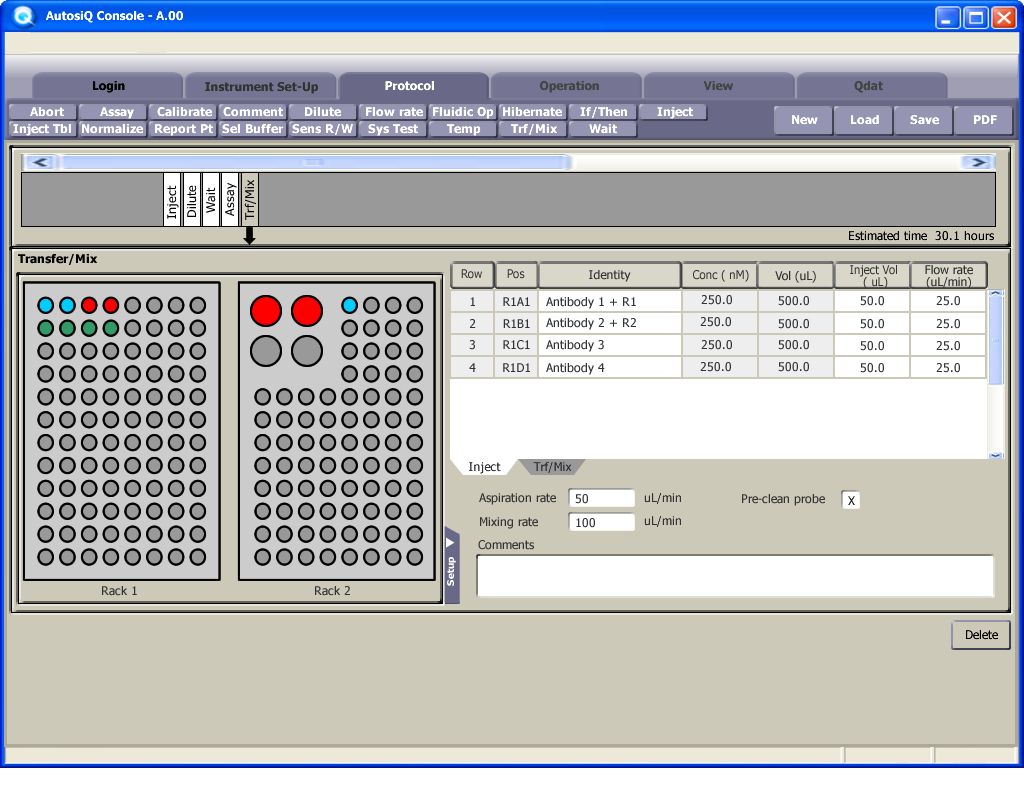Image resolution: width=1024 pixels, height=786 pixels.
Task: Save the protocol with Save button
Action: tap(924, 120)
